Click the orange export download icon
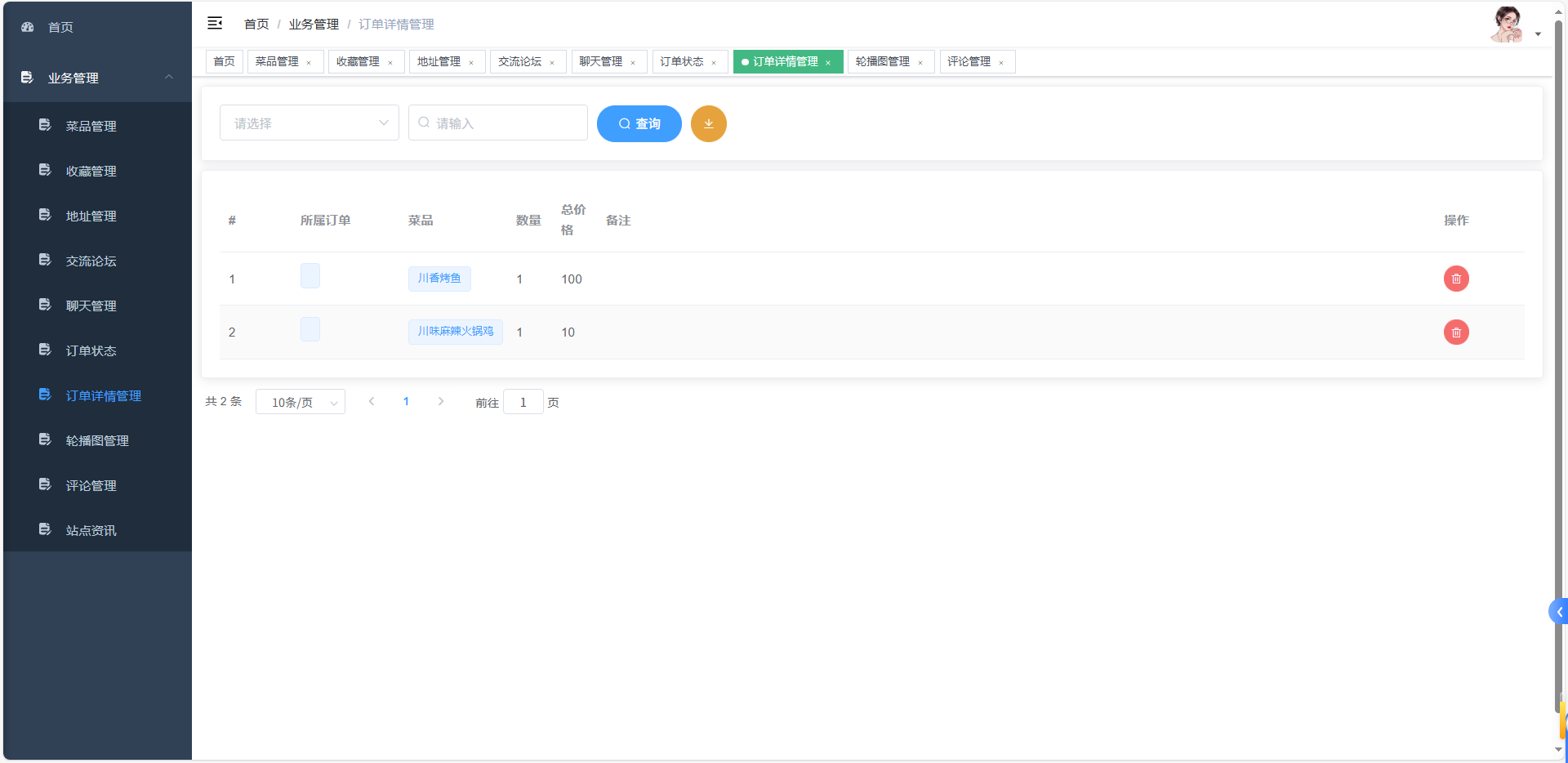Screen dimensions: 1568x763 (708, 123)
